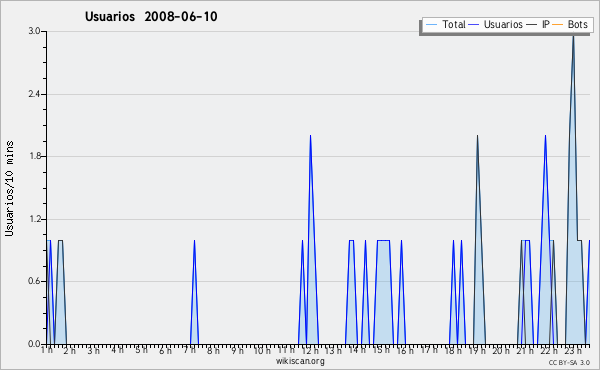The width and height of the screenshot is (600, 370).
Task: Click the '17 h' x-axis label
Action: click(x=429, y=350)
